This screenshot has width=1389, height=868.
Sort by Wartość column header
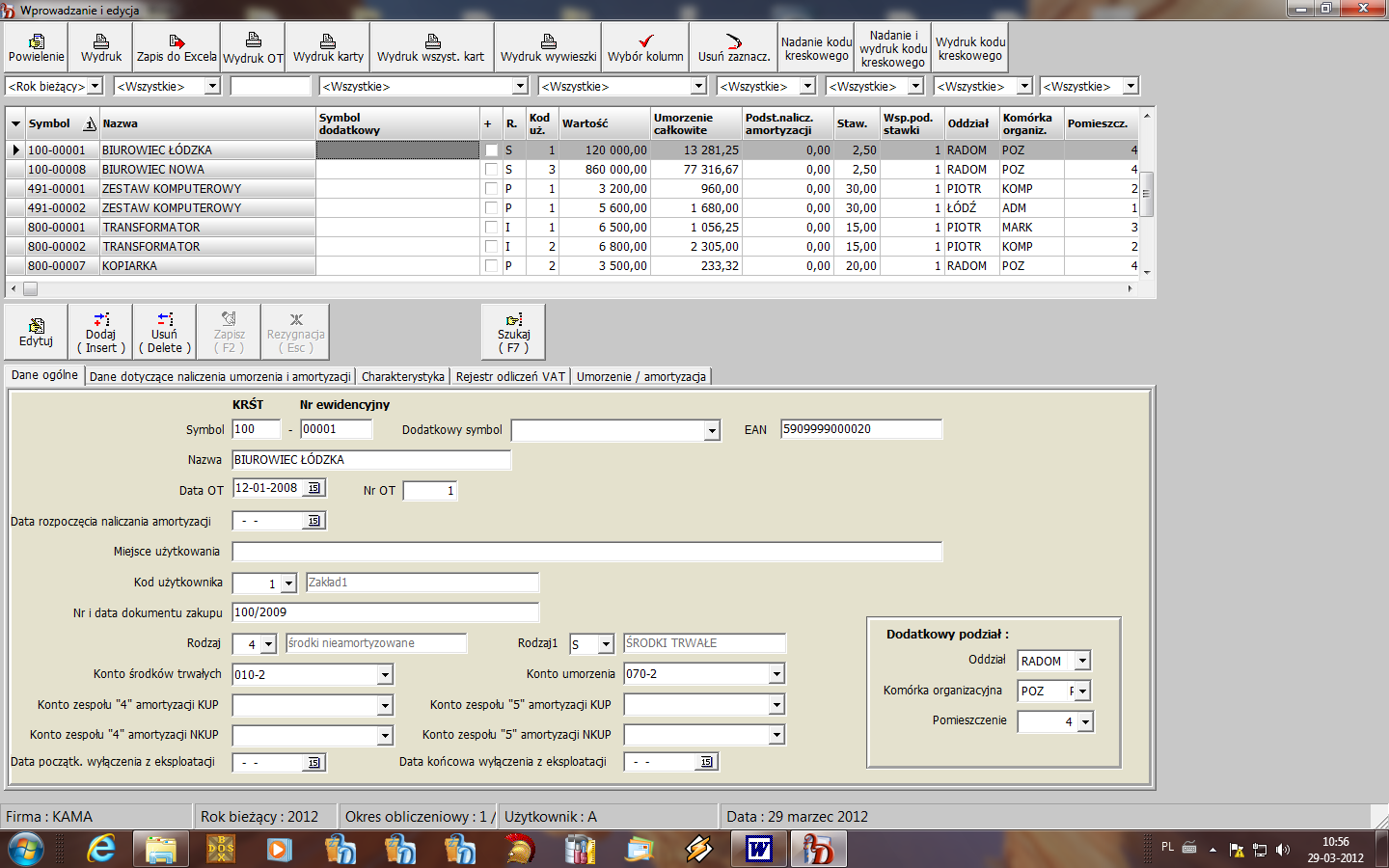coord(605,123)
